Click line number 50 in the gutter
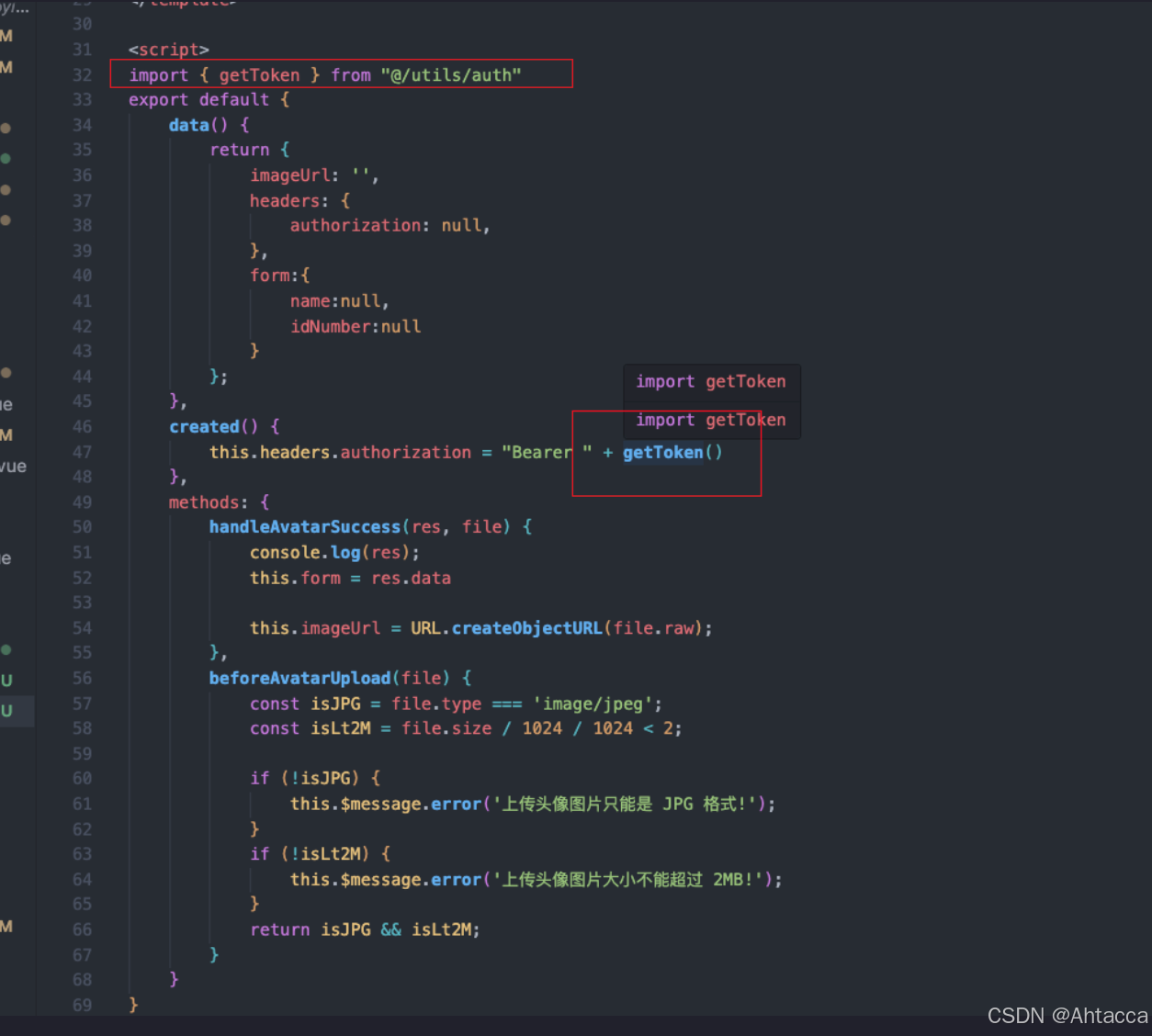 tap(83, 527)
